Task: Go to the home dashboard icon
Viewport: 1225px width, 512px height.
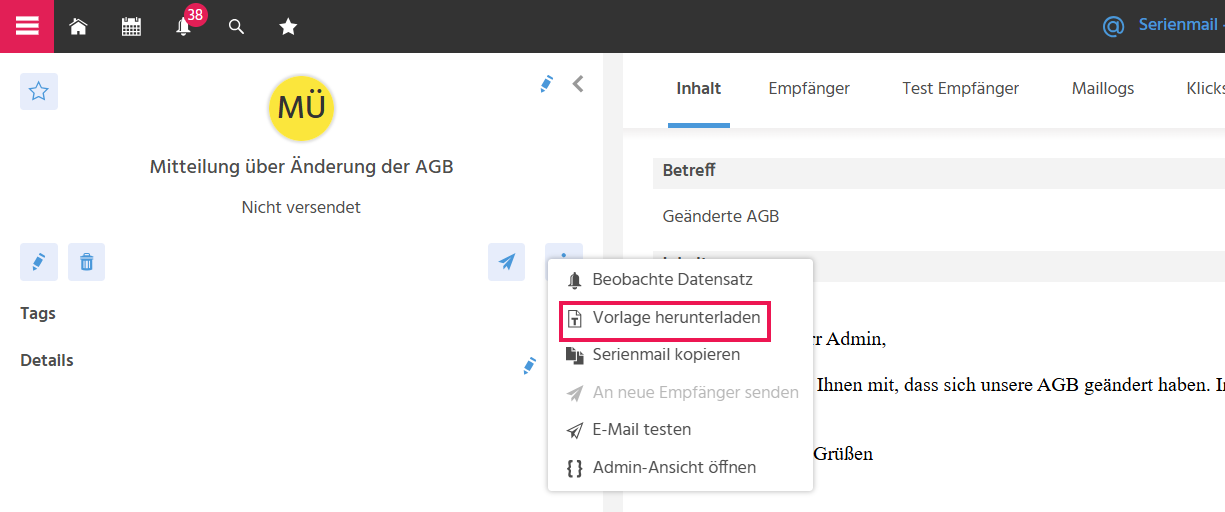Action: (x=78, y=27)
